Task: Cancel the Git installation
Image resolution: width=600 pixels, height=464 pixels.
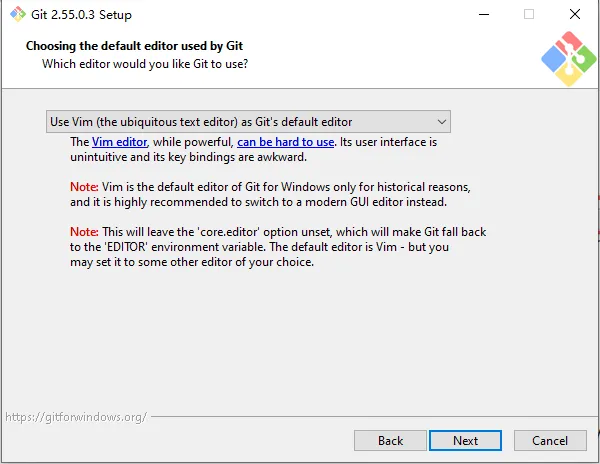Action: tap(550, 441)
